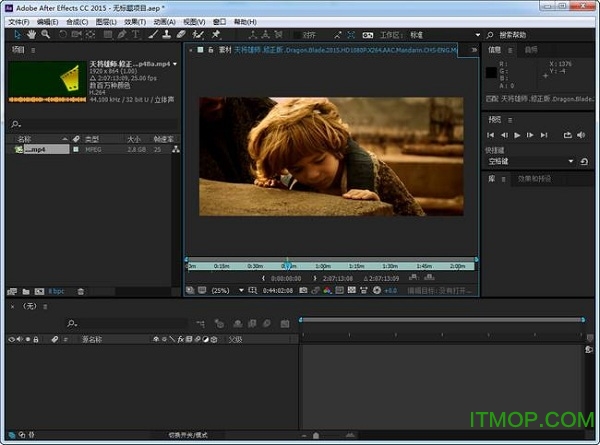The height and width of the screenshot is (445, 600).
Task: Toggle transparency grid in footage viewer
Action: 352,290
